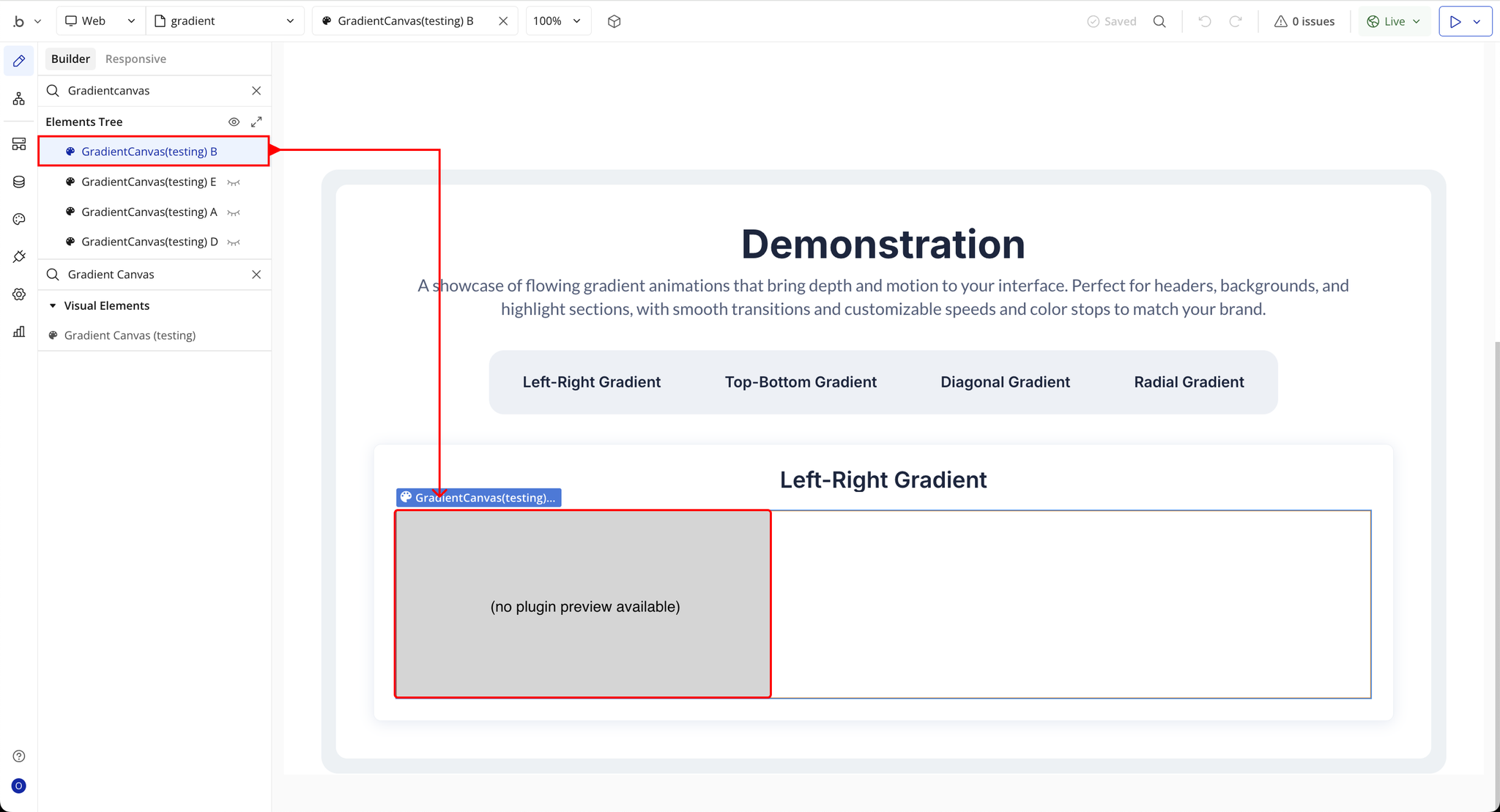Open the Logs chart icon
Screen dimensions: 1500x812
pyautogui.click(x=19, y=332)
